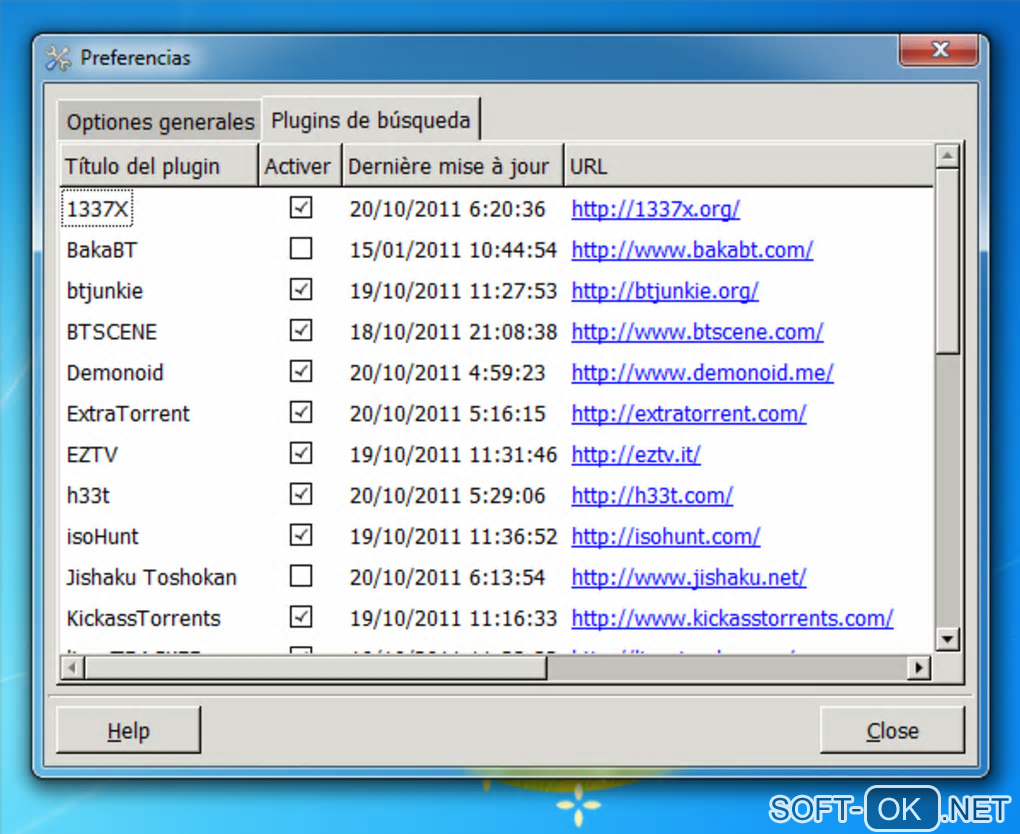Open the http://www.jishaku.net/ link
This screenshot has height=834, width=1020.
[689, 578]
